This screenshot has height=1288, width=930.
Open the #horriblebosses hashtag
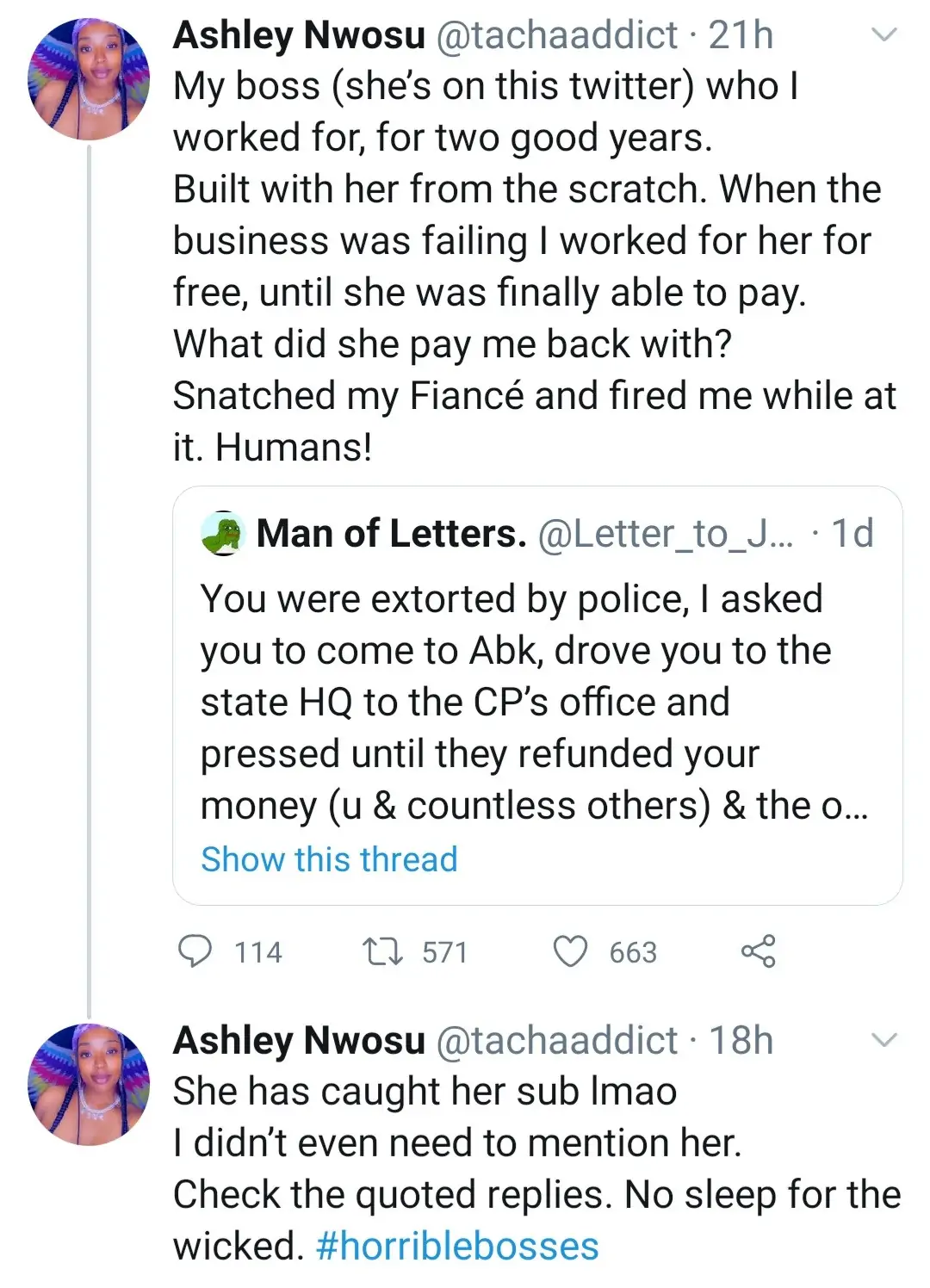(457, 1246)
